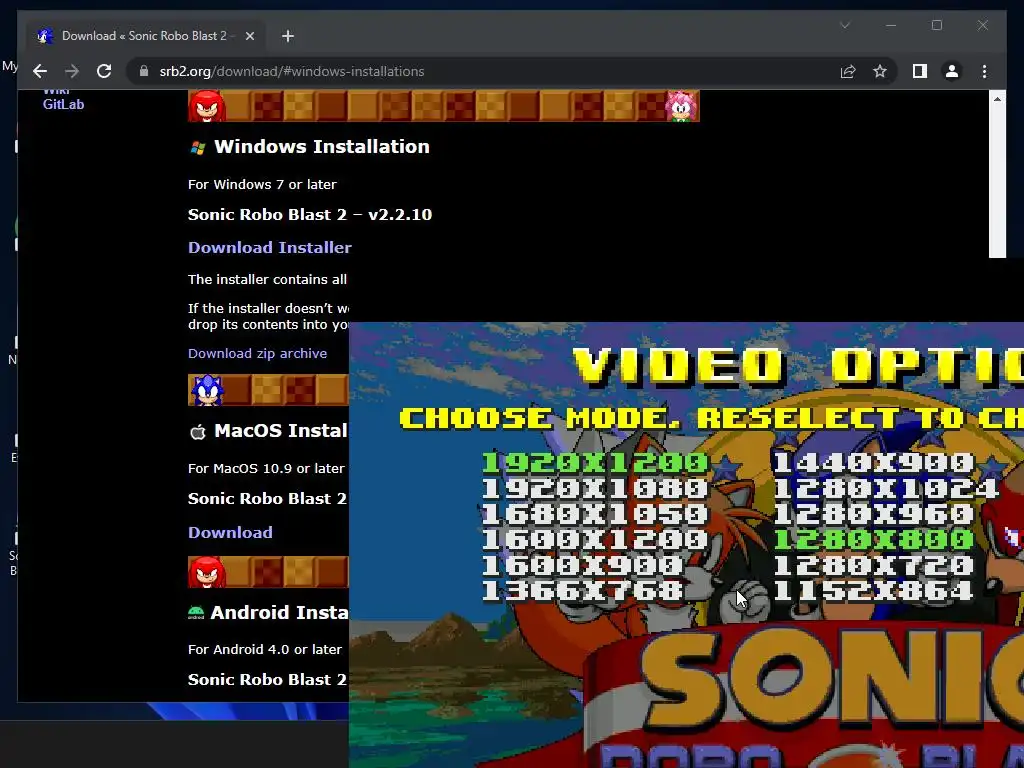This screenshot has width=1024, height=768.
Task: Choose the 1280x720 resolution
Action: click(873, 565)
